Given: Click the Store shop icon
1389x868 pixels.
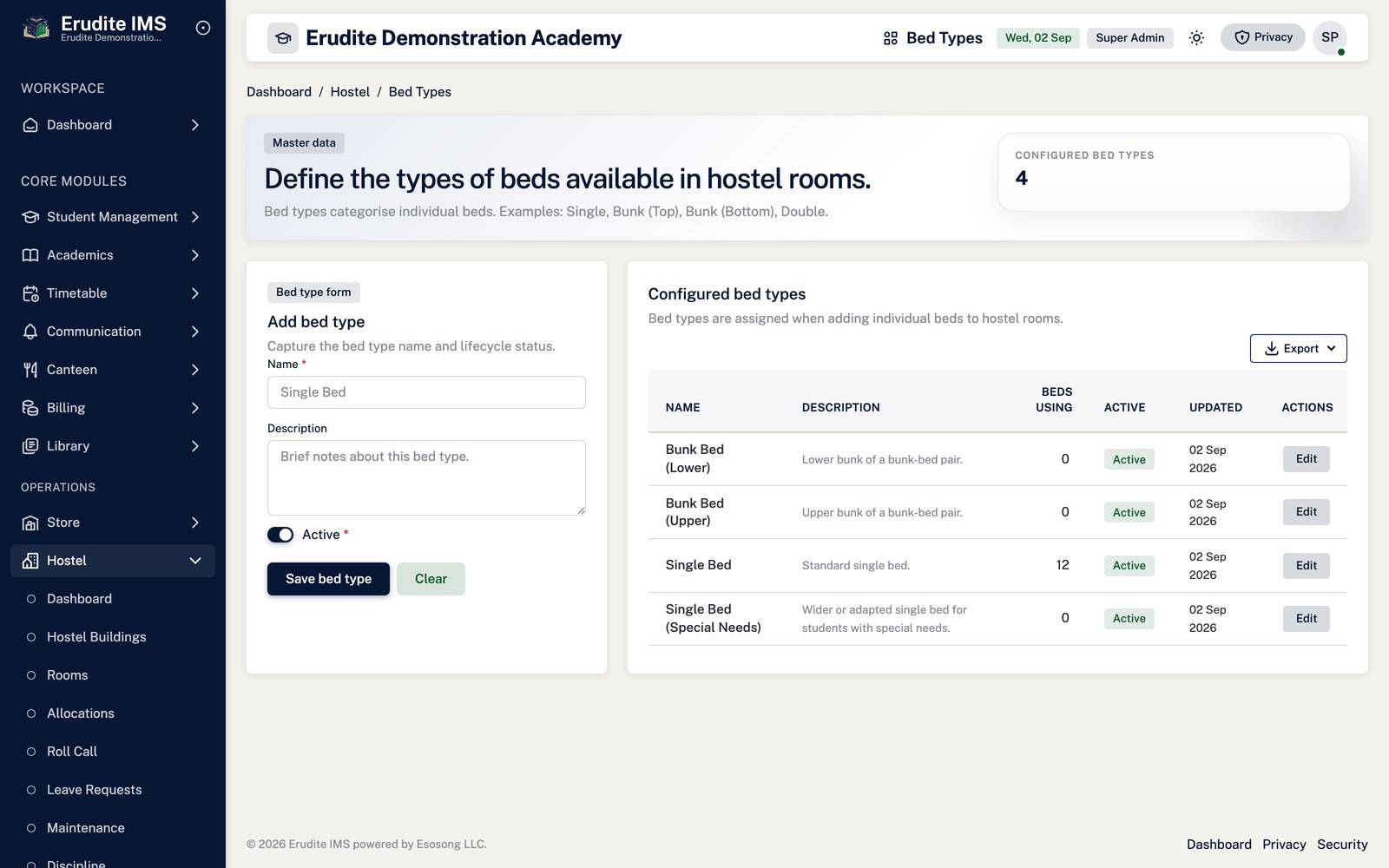Looking at the screenshot, I should pyautogui.click(x=30, y=523).
